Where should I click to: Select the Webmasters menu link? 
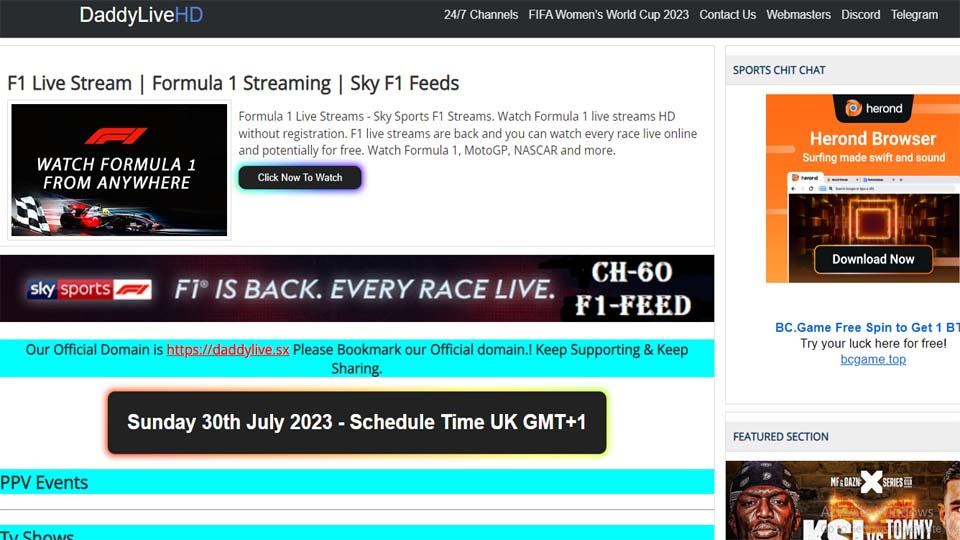[798, 15]
